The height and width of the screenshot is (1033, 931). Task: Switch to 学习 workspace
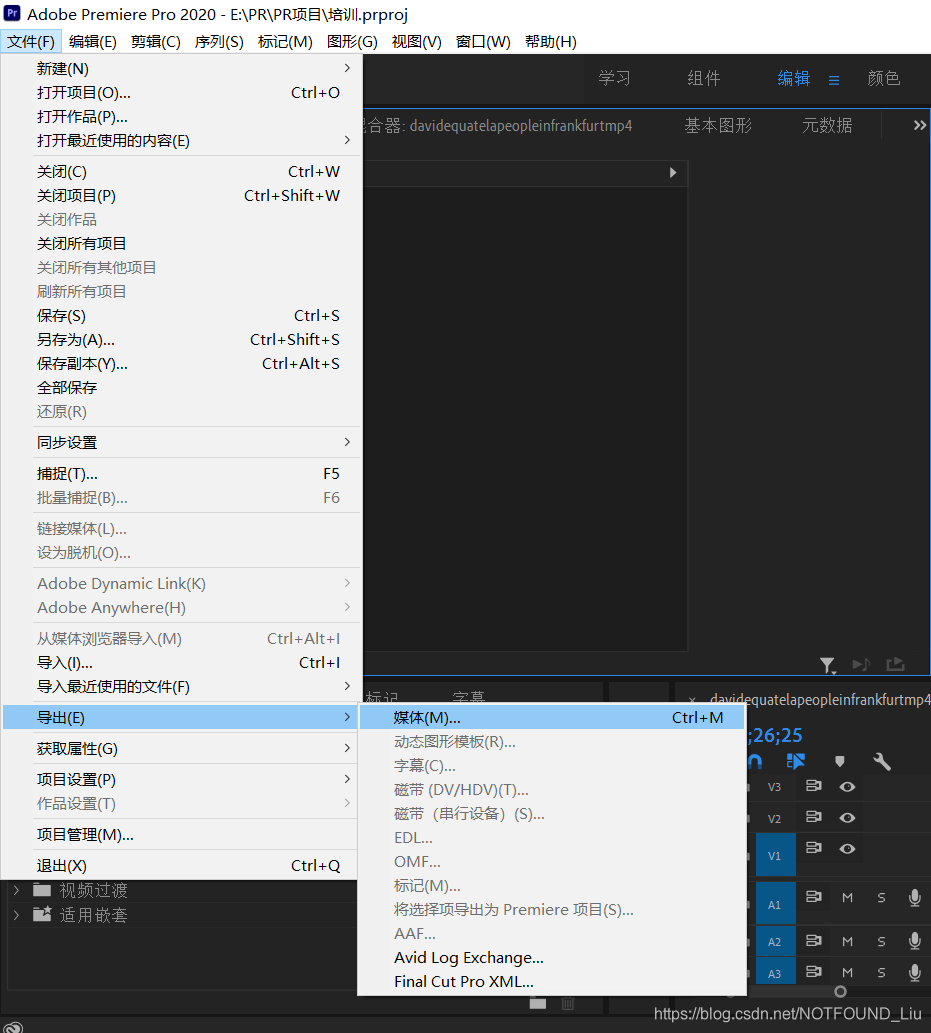click(x=614, y=78)
